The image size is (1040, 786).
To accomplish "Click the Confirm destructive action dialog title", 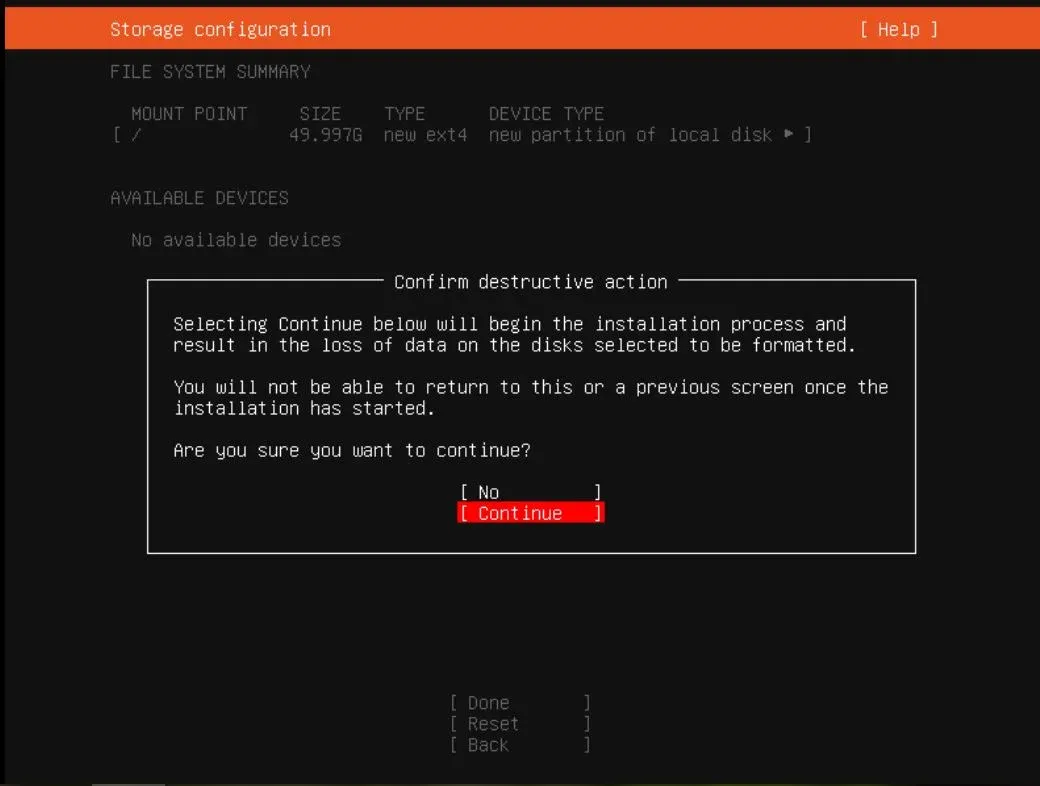I will coord(530,281).
